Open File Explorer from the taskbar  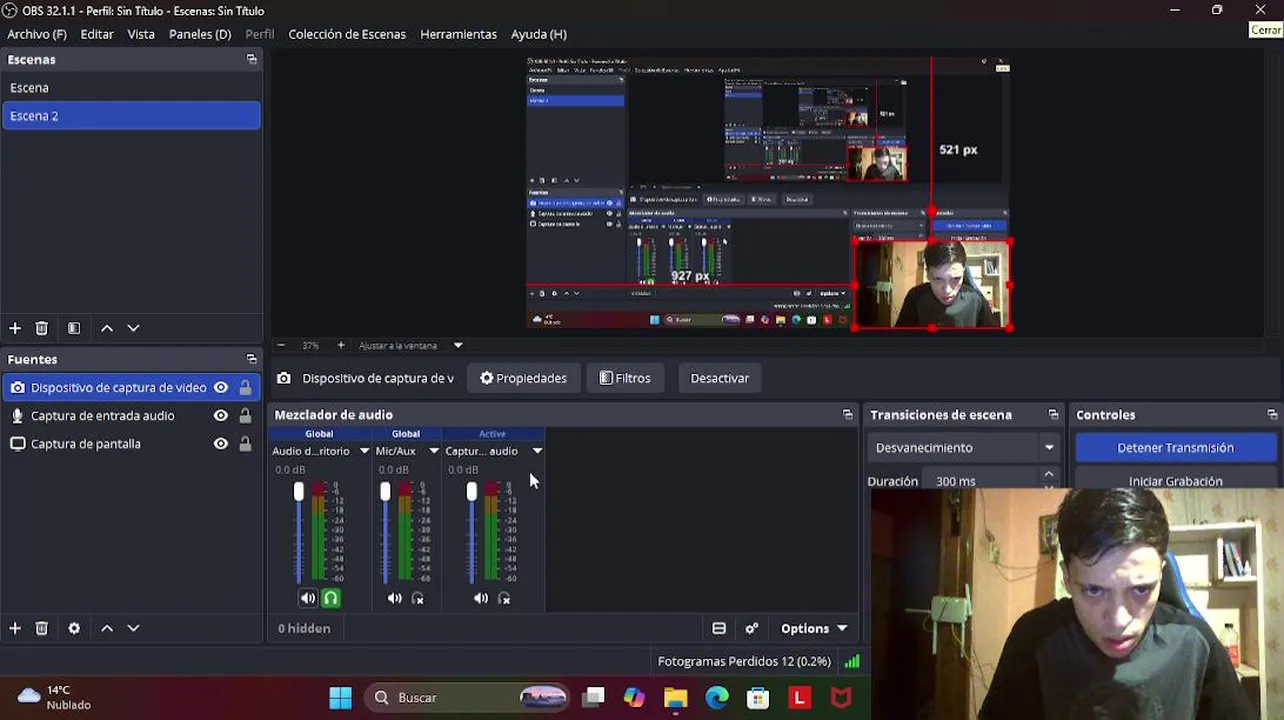point(676,697)
